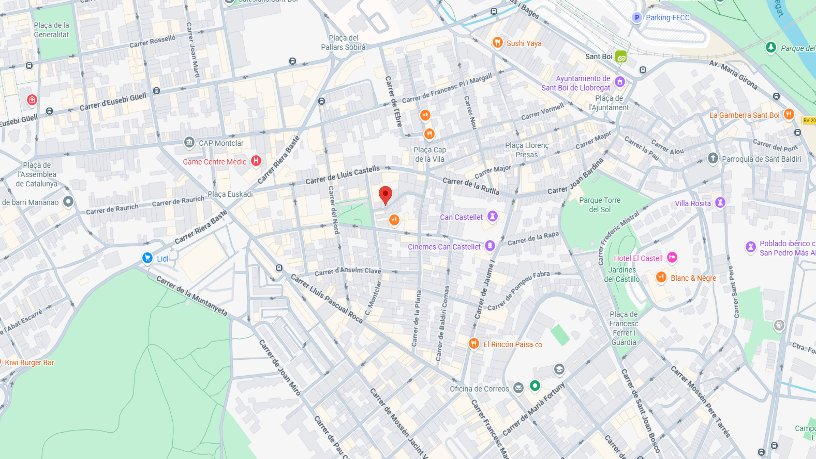Viewport: 816px width, 459px height.
Task: Click the CAP Montclar building icon
Action: tap(189, 142)
